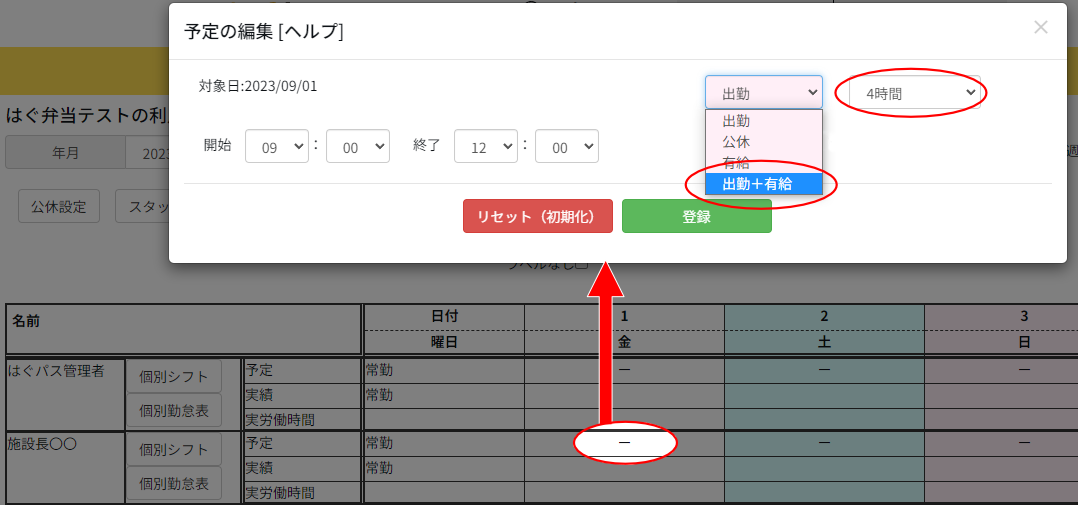The image size is (1078, 505).
Task: Click 個別シフト for はぐパス管理者
Action: (x=174, y=376)
